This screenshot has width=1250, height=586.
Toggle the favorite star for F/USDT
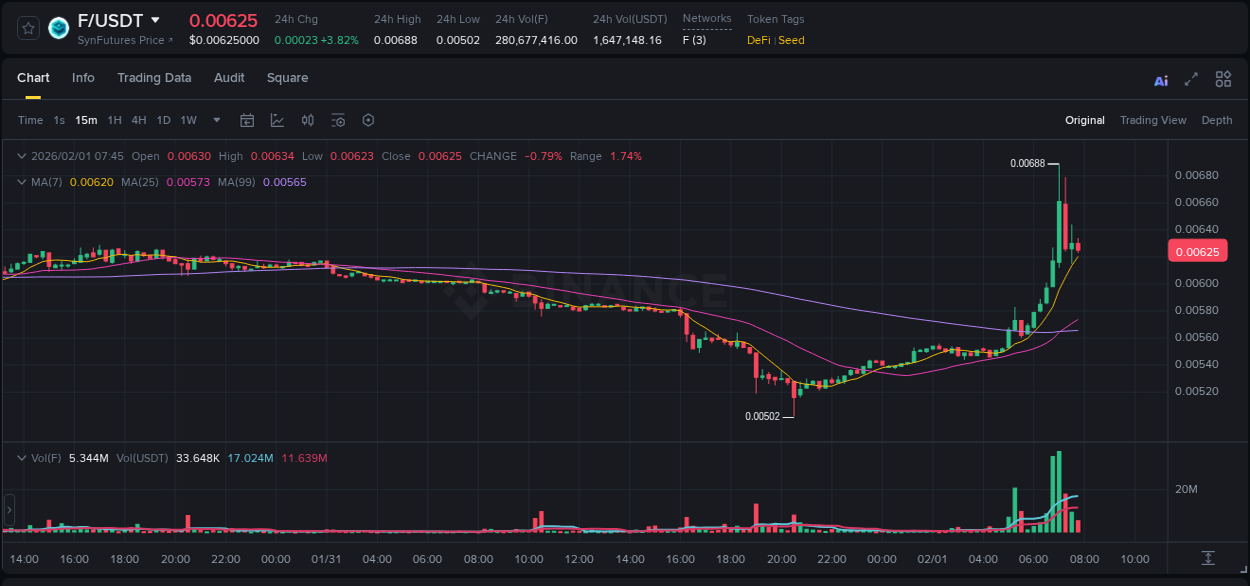click(27, 29)
